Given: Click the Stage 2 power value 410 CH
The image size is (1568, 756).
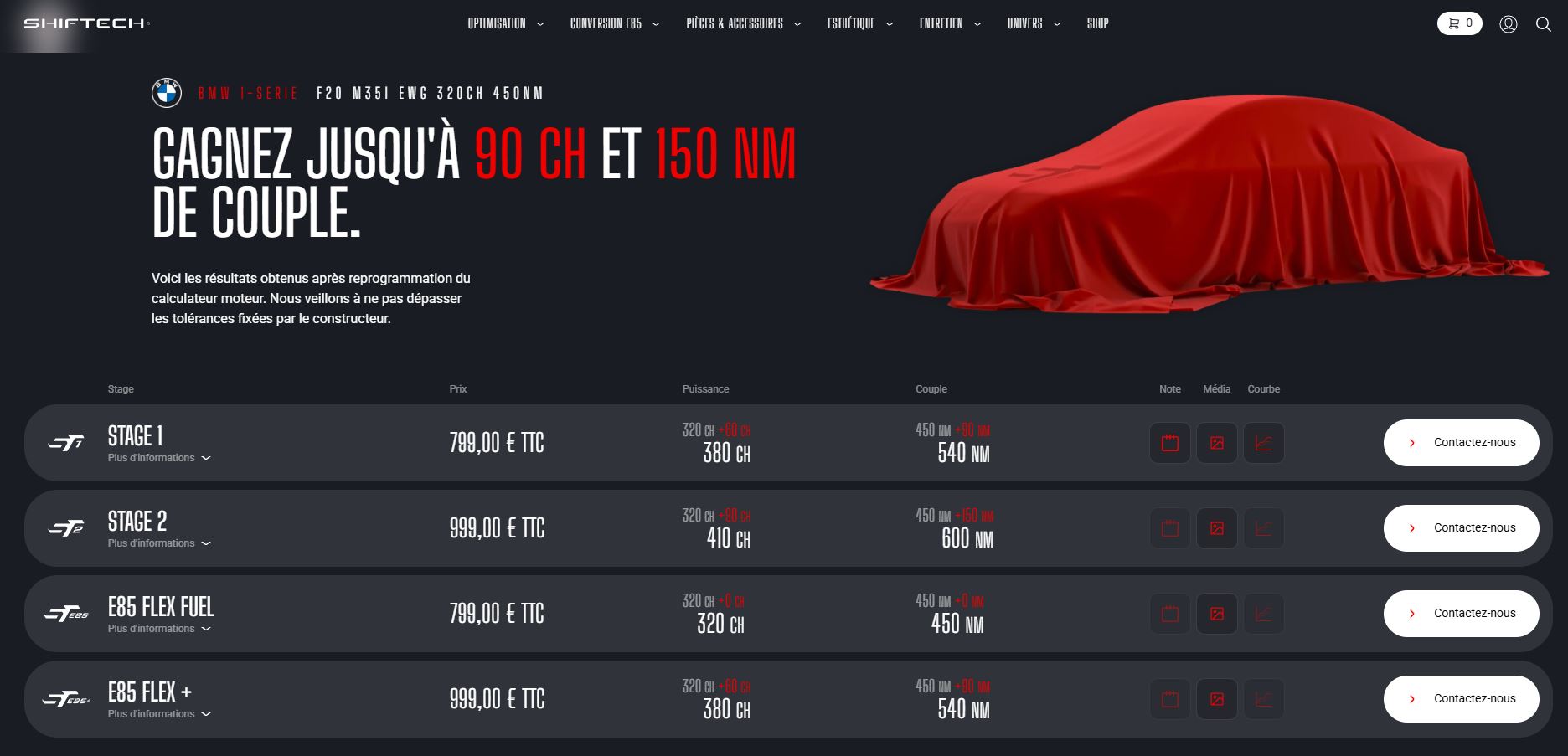Looking at the screenshot, I should 728,539.
